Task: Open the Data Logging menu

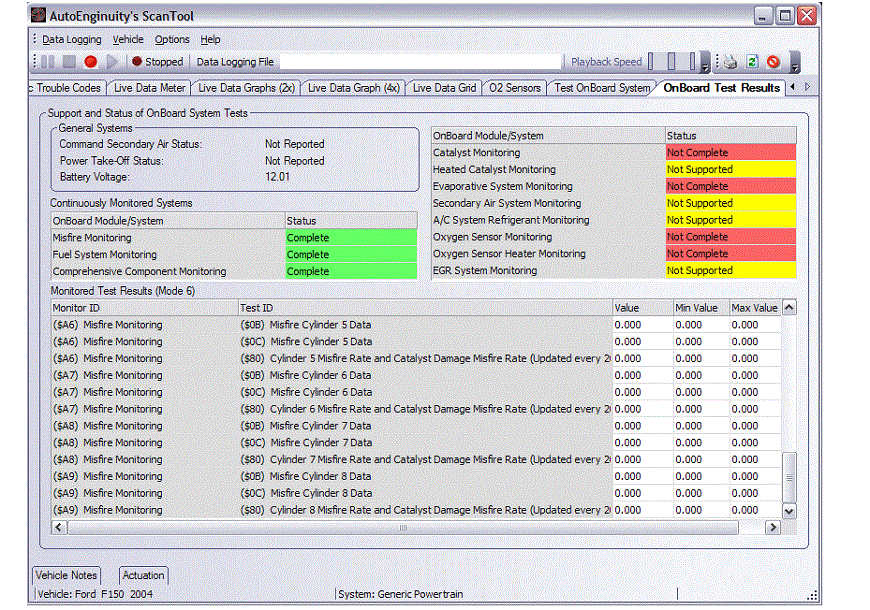Action: (71, 40)
